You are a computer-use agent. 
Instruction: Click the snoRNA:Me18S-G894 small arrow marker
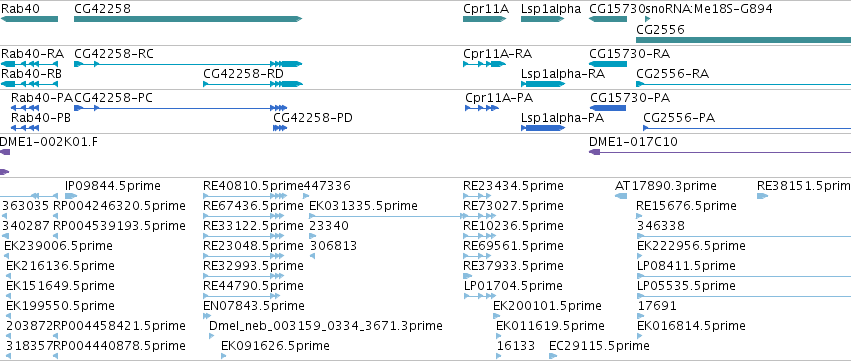tap(647, 19)
